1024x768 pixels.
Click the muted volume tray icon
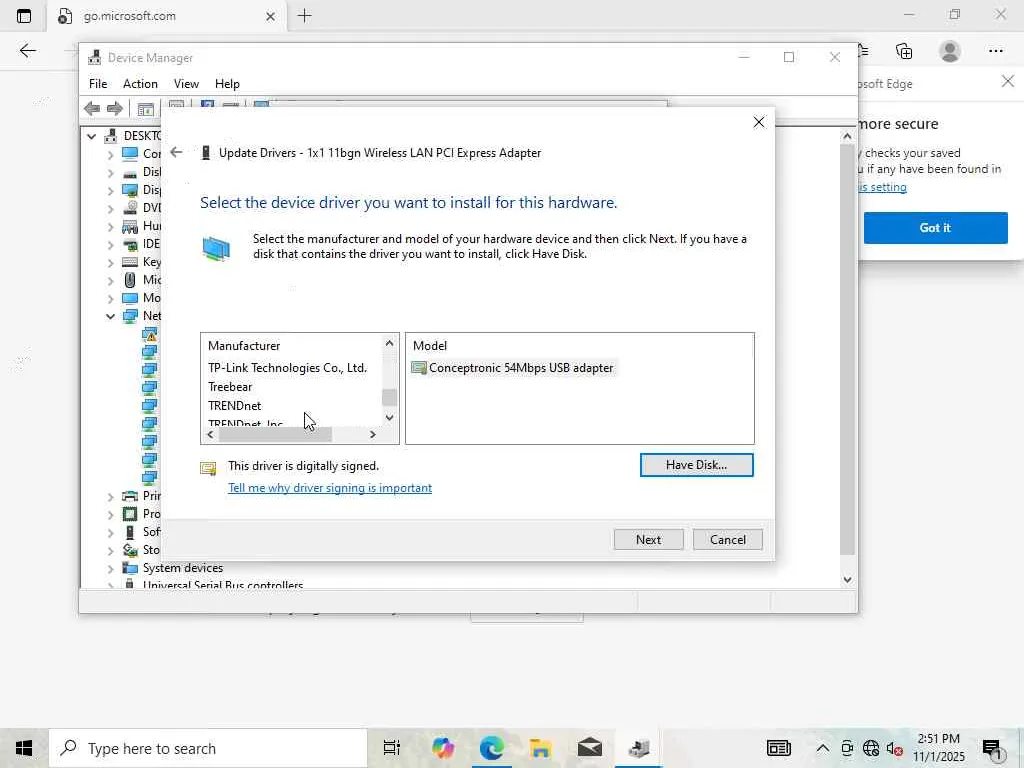(894, 748)
